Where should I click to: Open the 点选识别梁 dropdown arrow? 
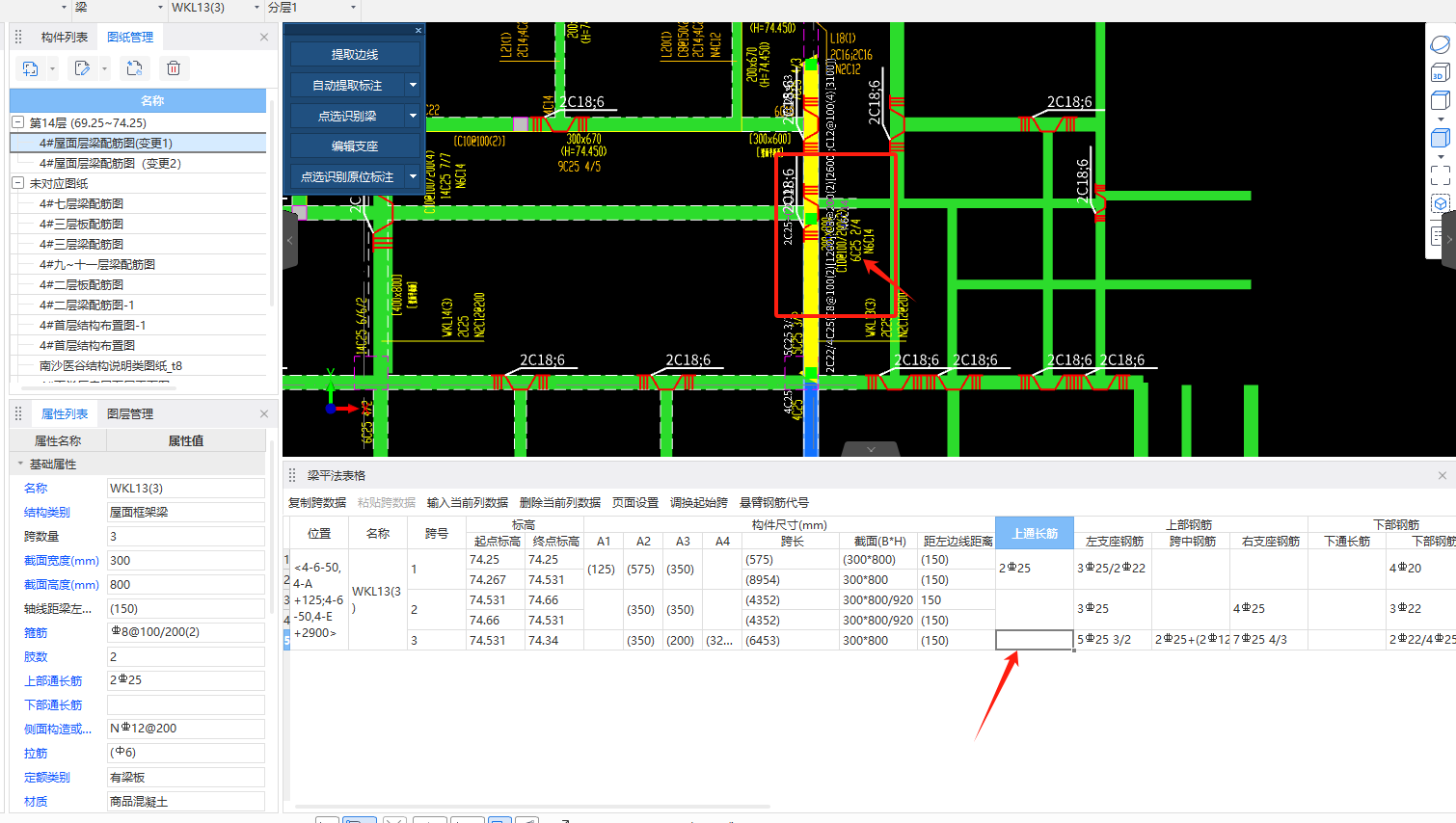(x=413, y=116)
